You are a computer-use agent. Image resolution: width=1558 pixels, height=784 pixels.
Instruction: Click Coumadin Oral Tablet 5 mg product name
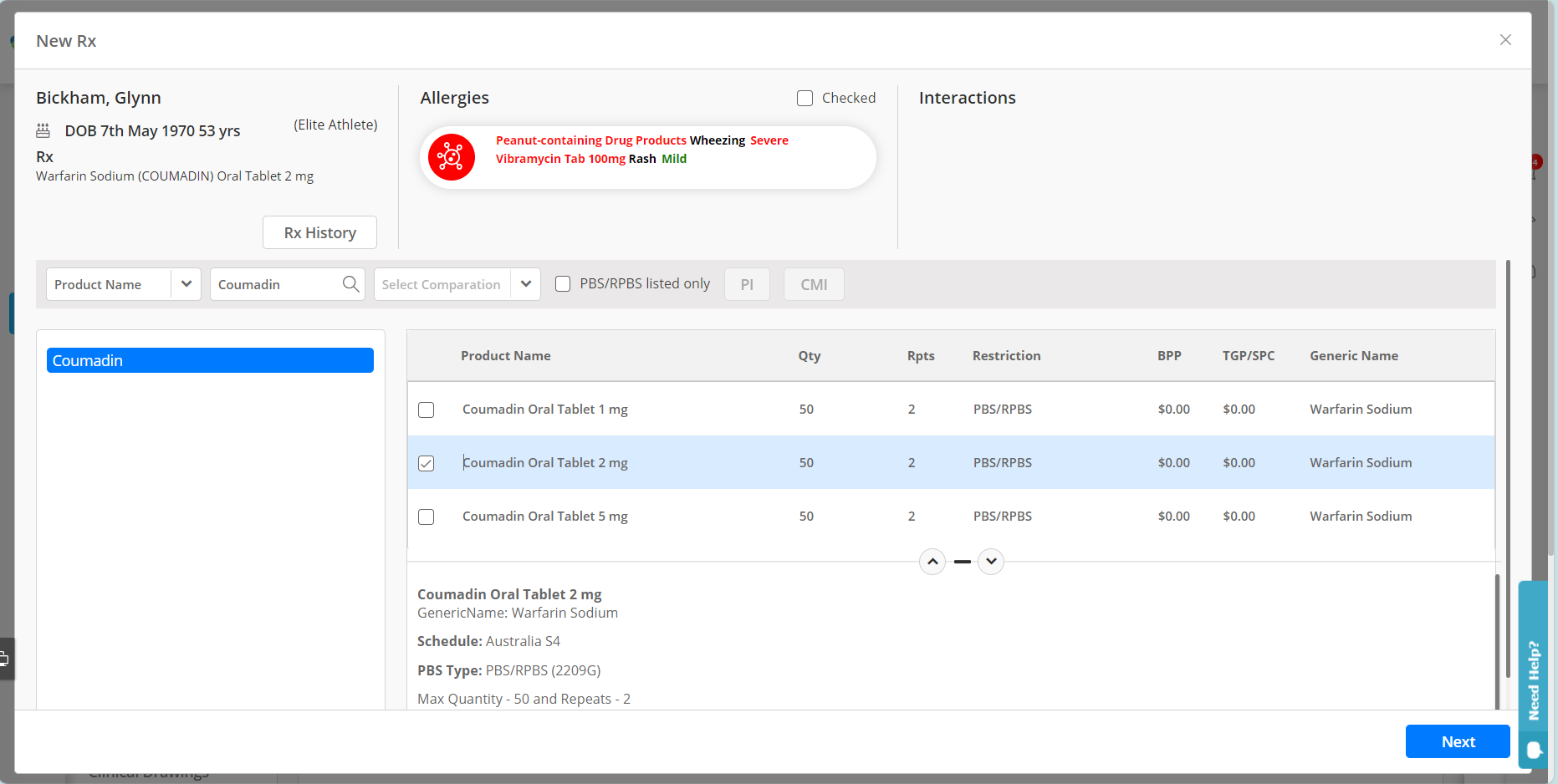[545, 517]
